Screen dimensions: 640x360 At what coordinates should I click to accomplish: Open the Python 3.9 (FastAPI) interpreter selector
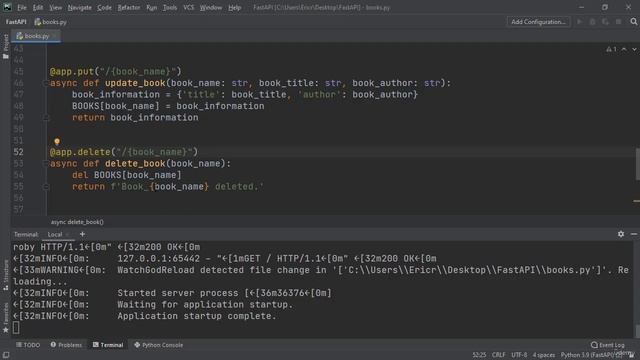[x=592, y=355]
